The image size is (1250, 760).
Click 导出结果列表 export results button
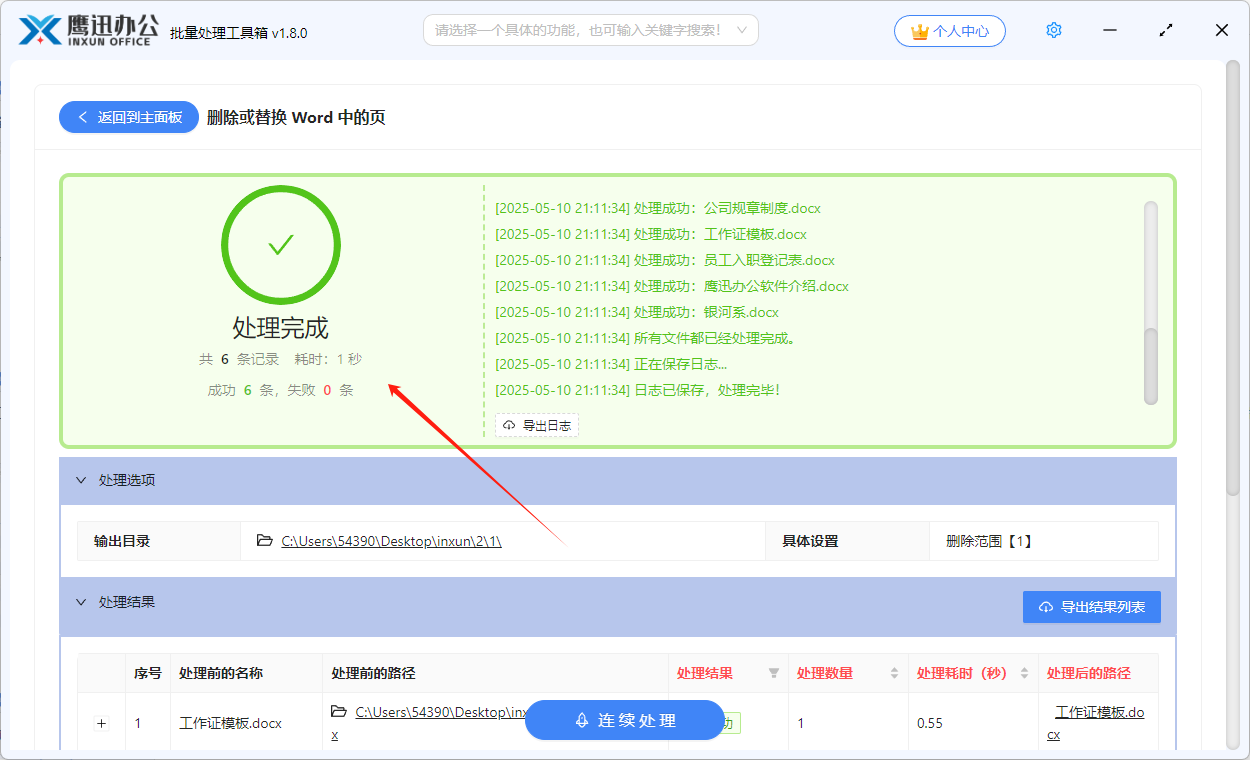[x=1091, y=607]
